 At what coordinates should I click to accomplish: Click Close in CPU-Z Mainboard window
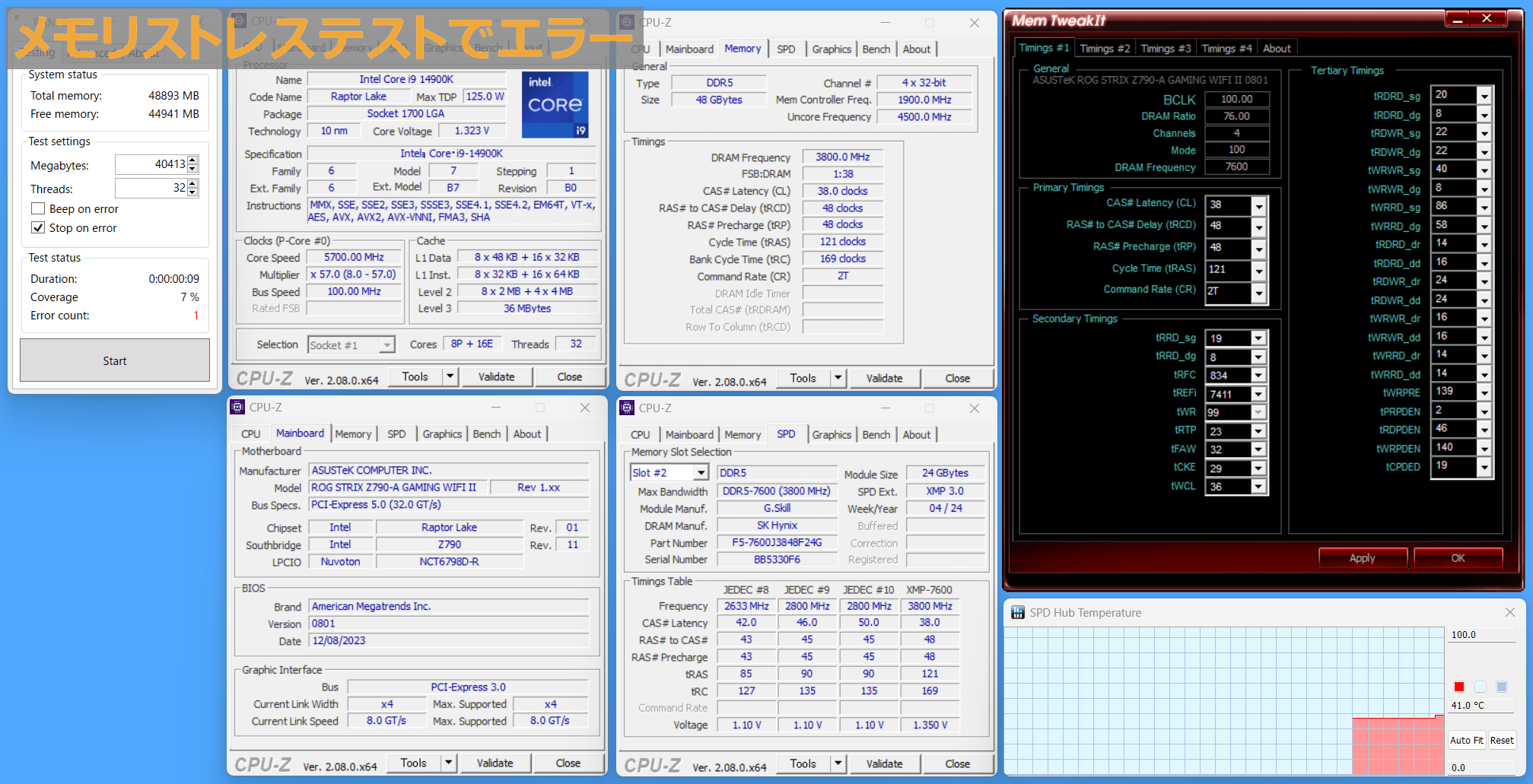coord(568,763)
